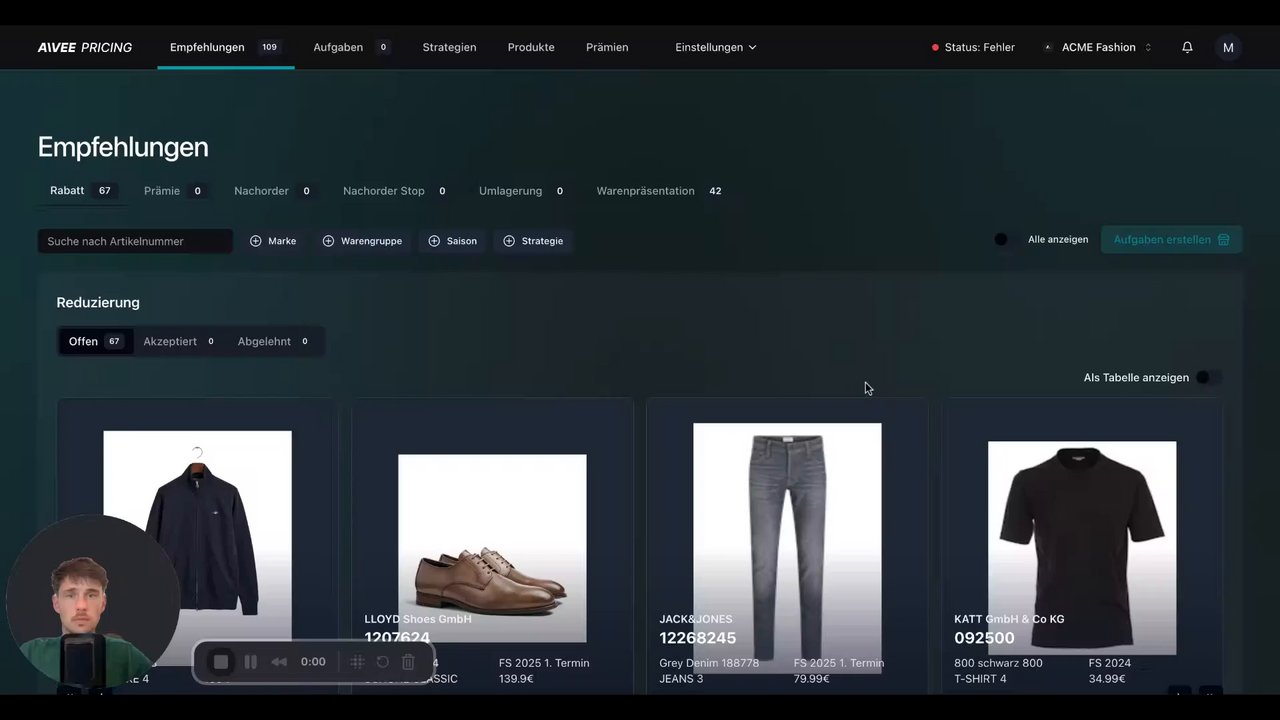Click the recording grid drag handle icon

[357, 662]
